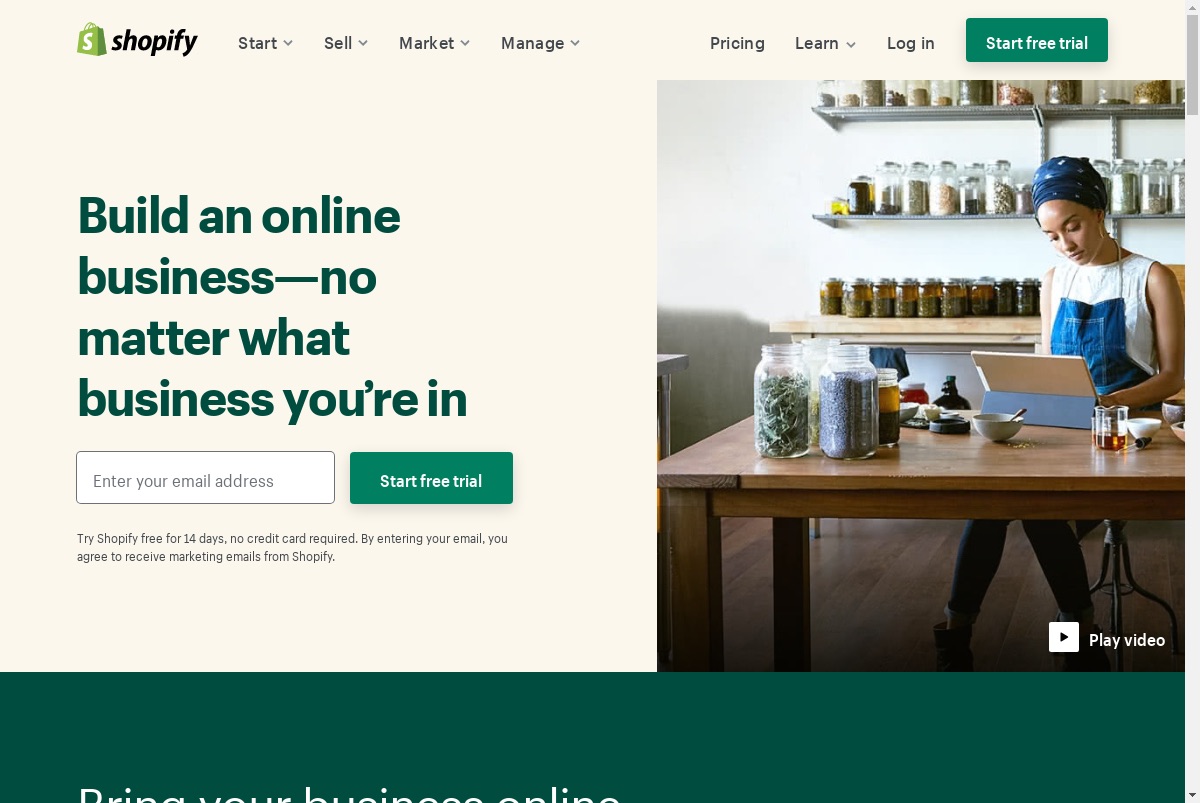Expand the Sell dropdown chevron
The image size is (1200, 803).
click(x=363, y=43)
